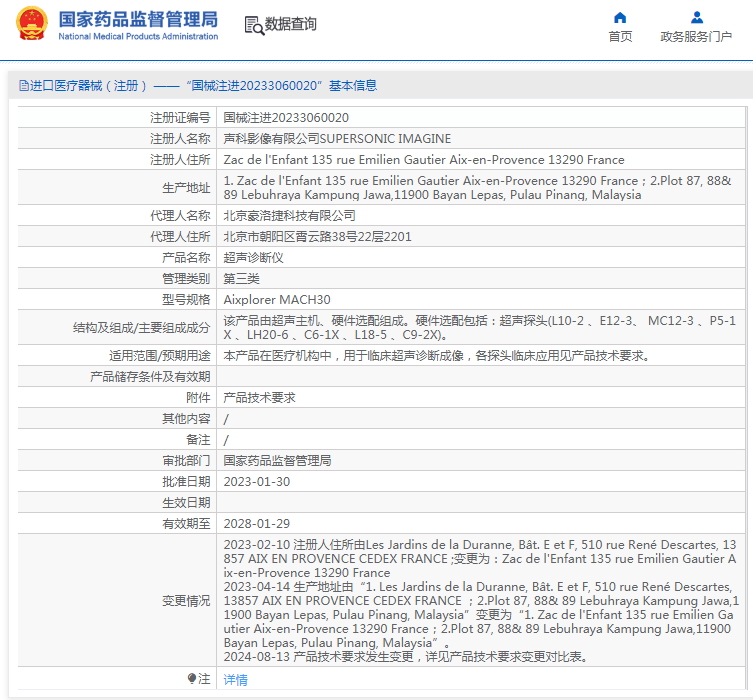Click the 管理类别 label
Image resolution: width=753 pixels, height=700 pixels.
tap(186, 279)
